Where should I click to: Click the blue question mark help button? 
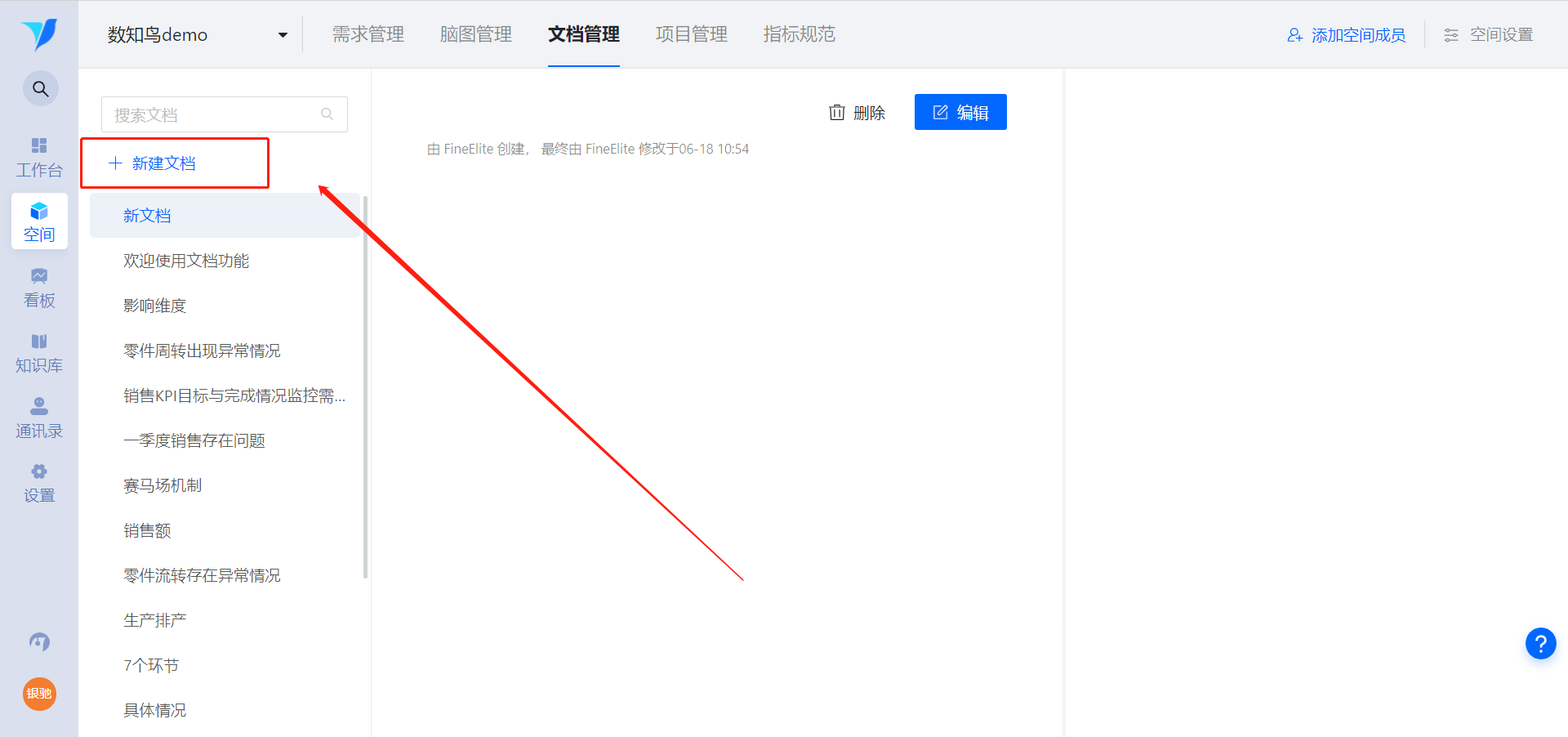tap(1540, 644)
